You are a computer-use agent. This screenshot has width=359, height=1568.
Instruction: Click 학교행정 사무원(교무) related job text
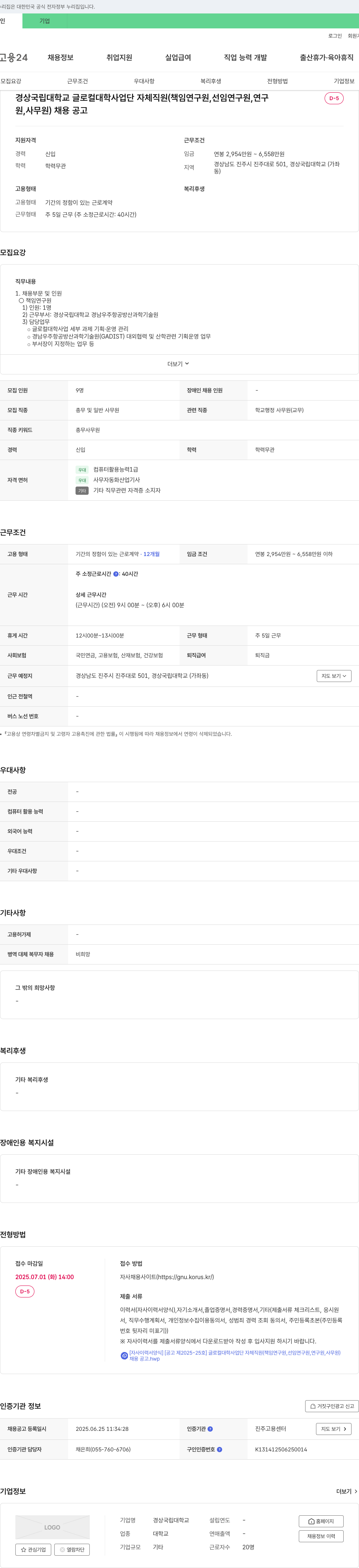279,410
